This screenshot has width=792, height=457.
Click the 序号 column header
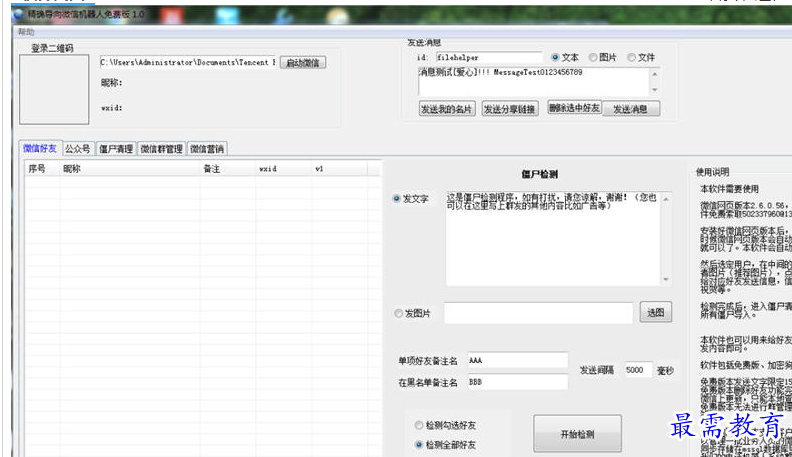[x=42, y=169]
